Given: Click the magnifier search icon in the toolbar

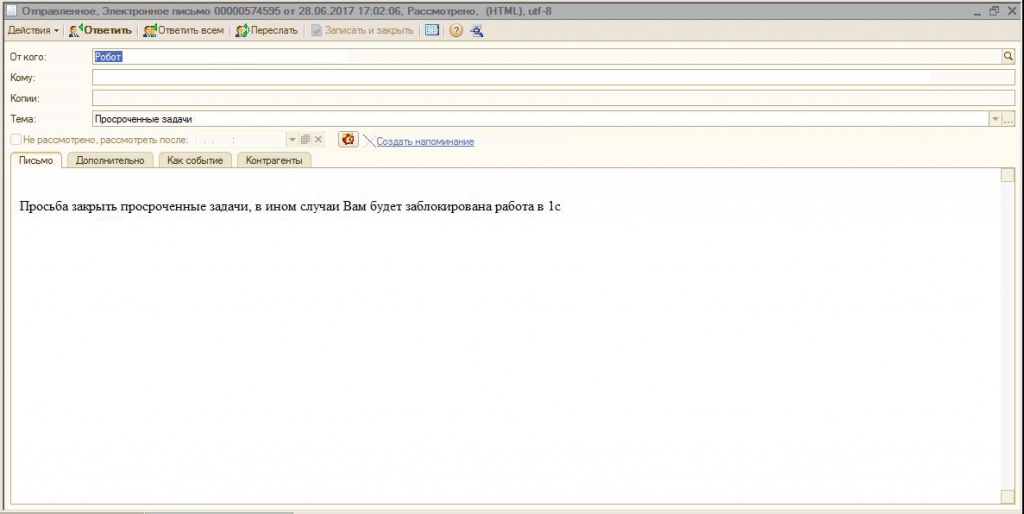Looking at the screenshot, I should [x=476, y=31].
